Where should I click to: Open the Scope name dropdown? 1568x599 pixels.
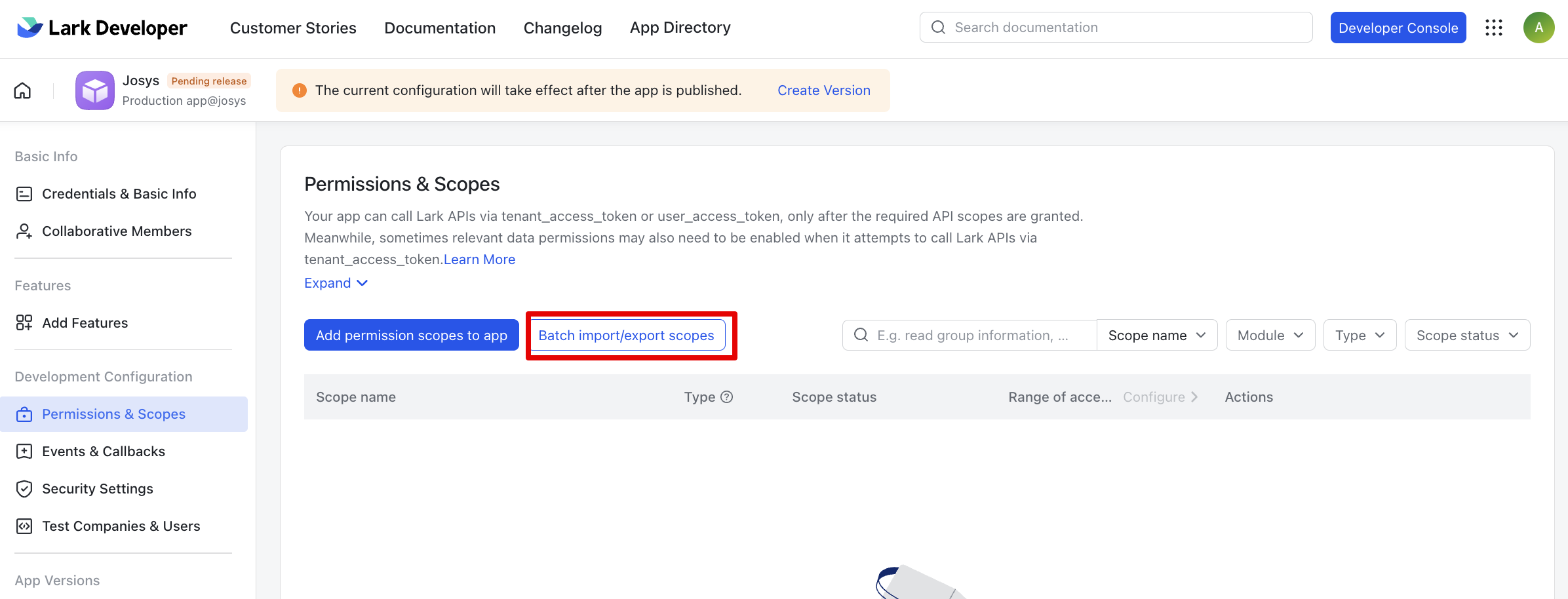(x=1156, y=336)
